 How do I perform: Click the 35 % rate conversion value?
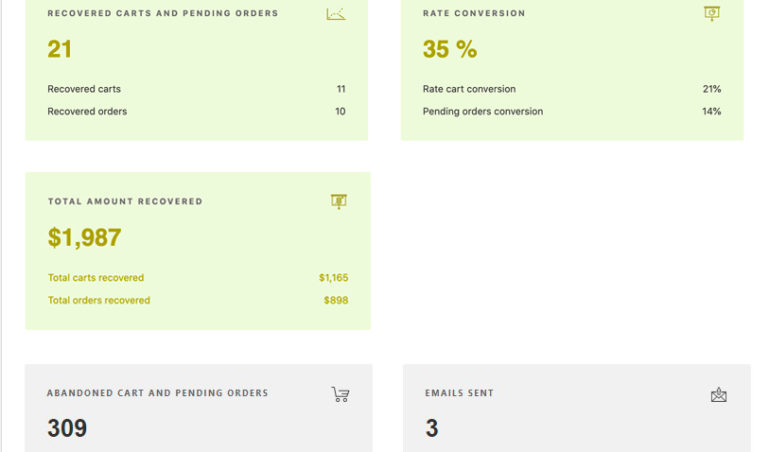(450, 49)
